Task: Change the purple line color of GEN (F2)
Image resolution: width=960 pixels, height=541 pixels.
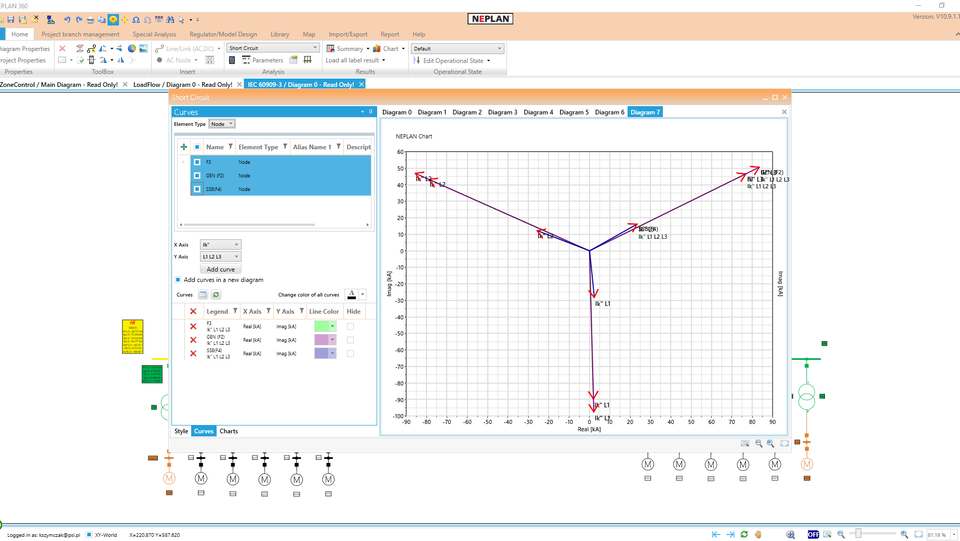Action: 325,340
